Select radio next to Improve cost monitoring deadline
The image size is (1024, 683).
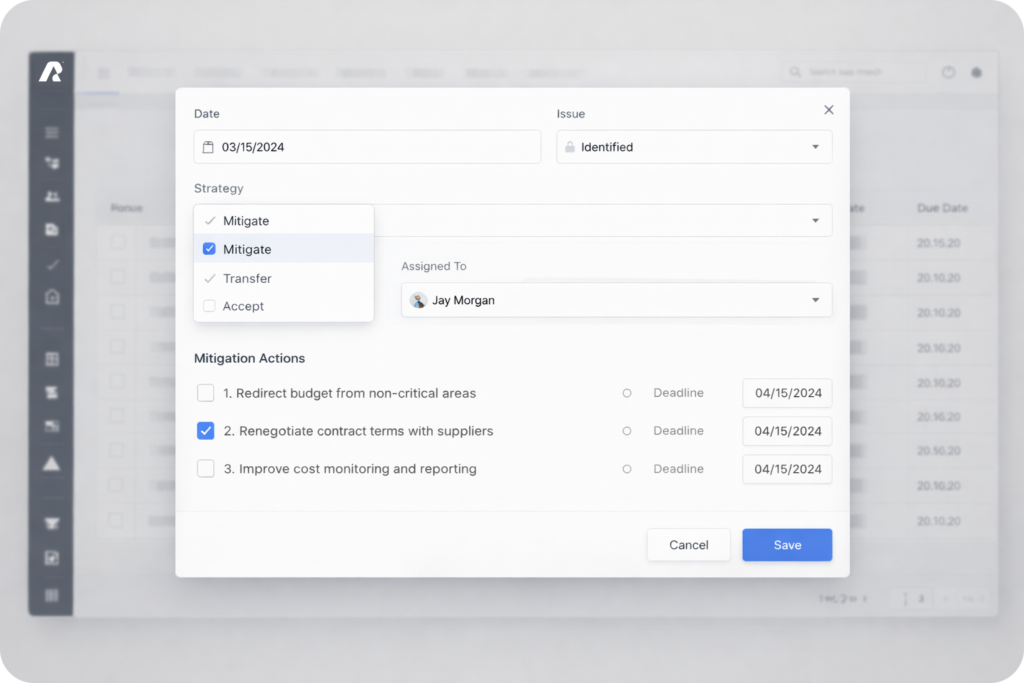[x=627, y=469]
